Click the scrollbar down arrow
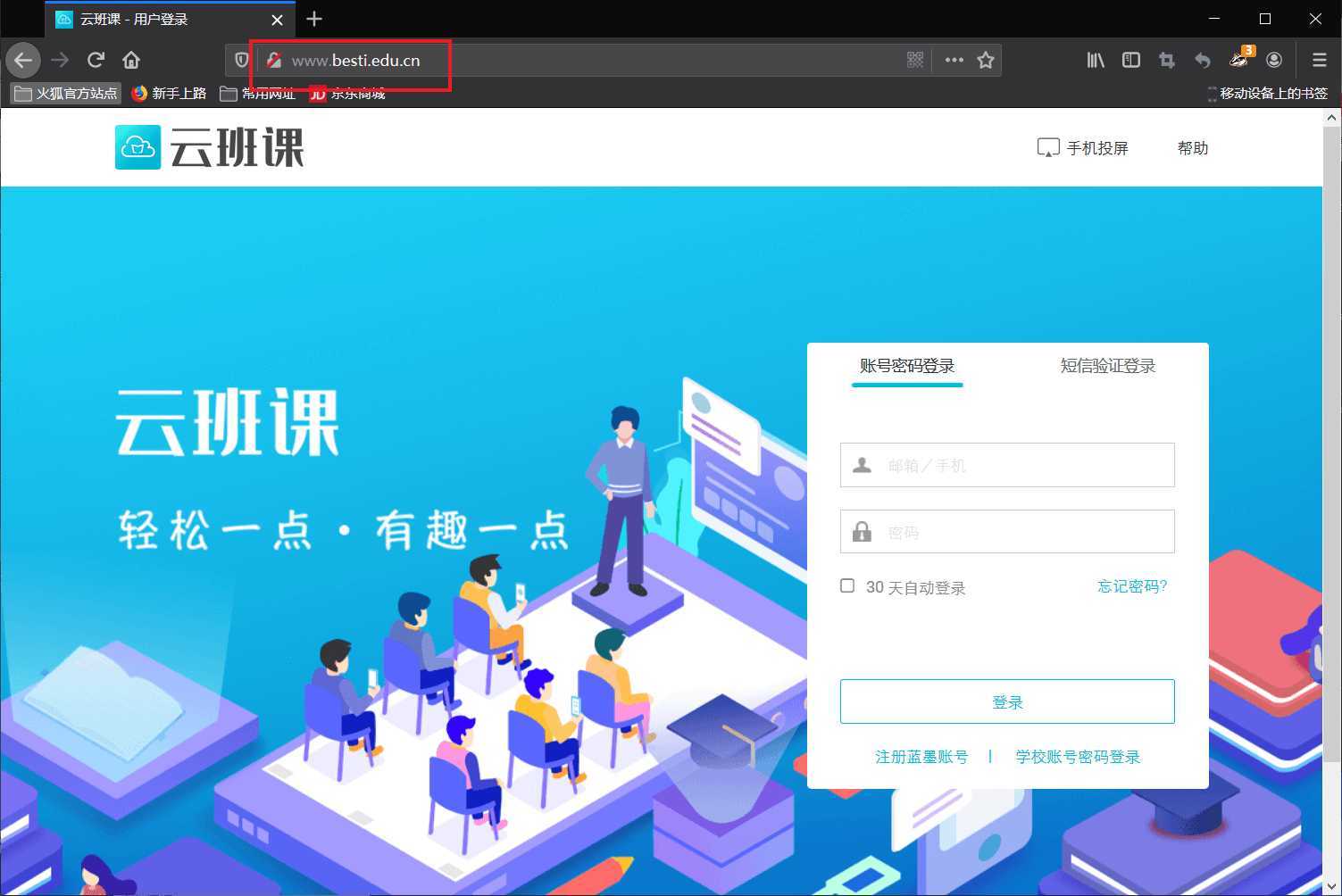The image size is (1342, 896). point(1331,886)
